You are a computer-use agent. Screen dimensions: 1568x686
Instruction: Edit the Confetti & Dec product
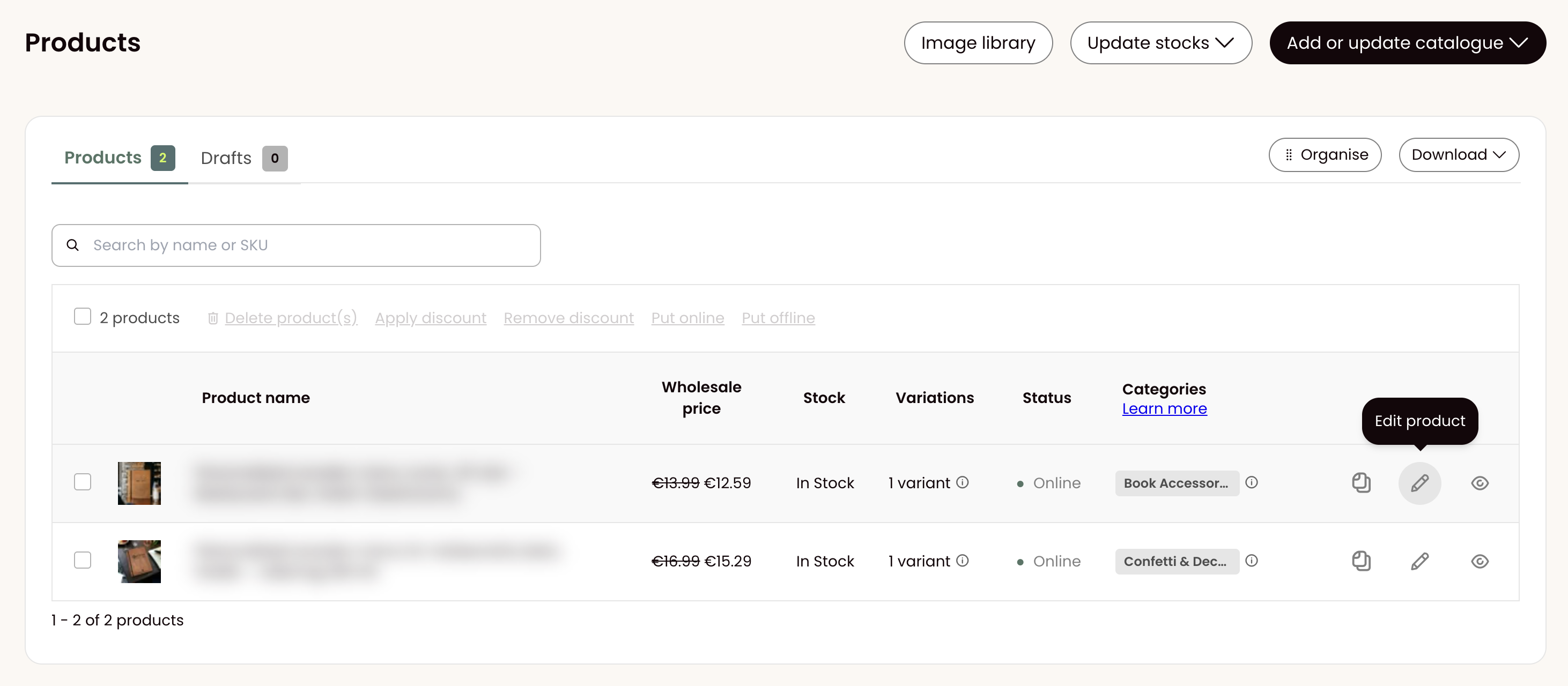[x=1419, y=561]
